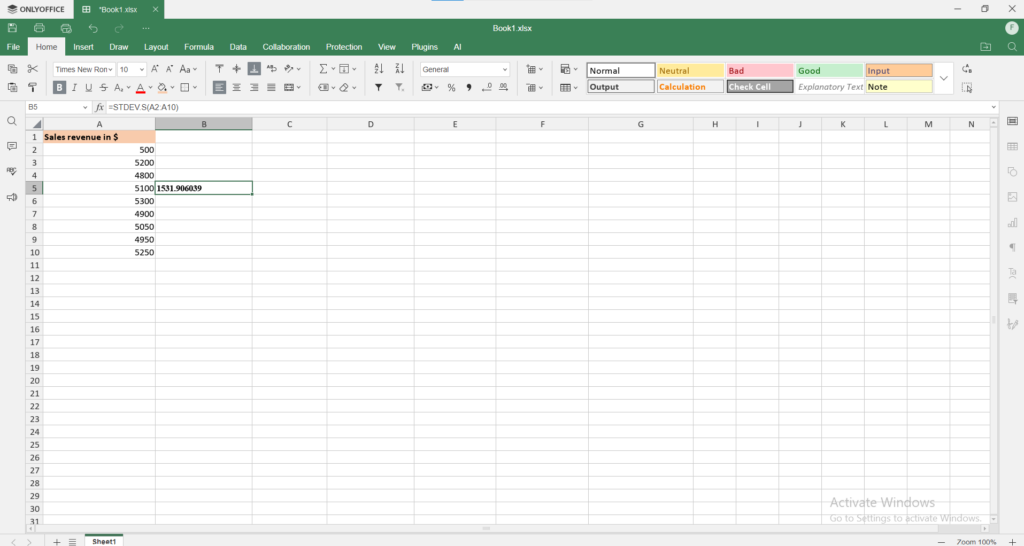
Task: Click the formula bar showing STDEV.S
Action: [547, 107]
